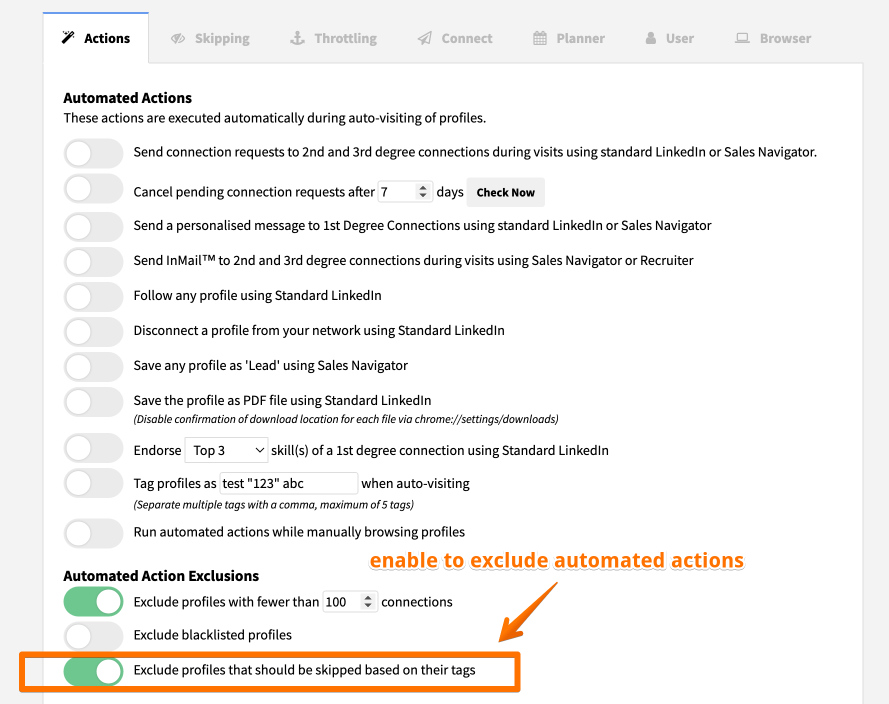Image resolution: width=889 pixels, height=704 pixels.
Task: Open the Connect tab
Action: coord(455,38)
